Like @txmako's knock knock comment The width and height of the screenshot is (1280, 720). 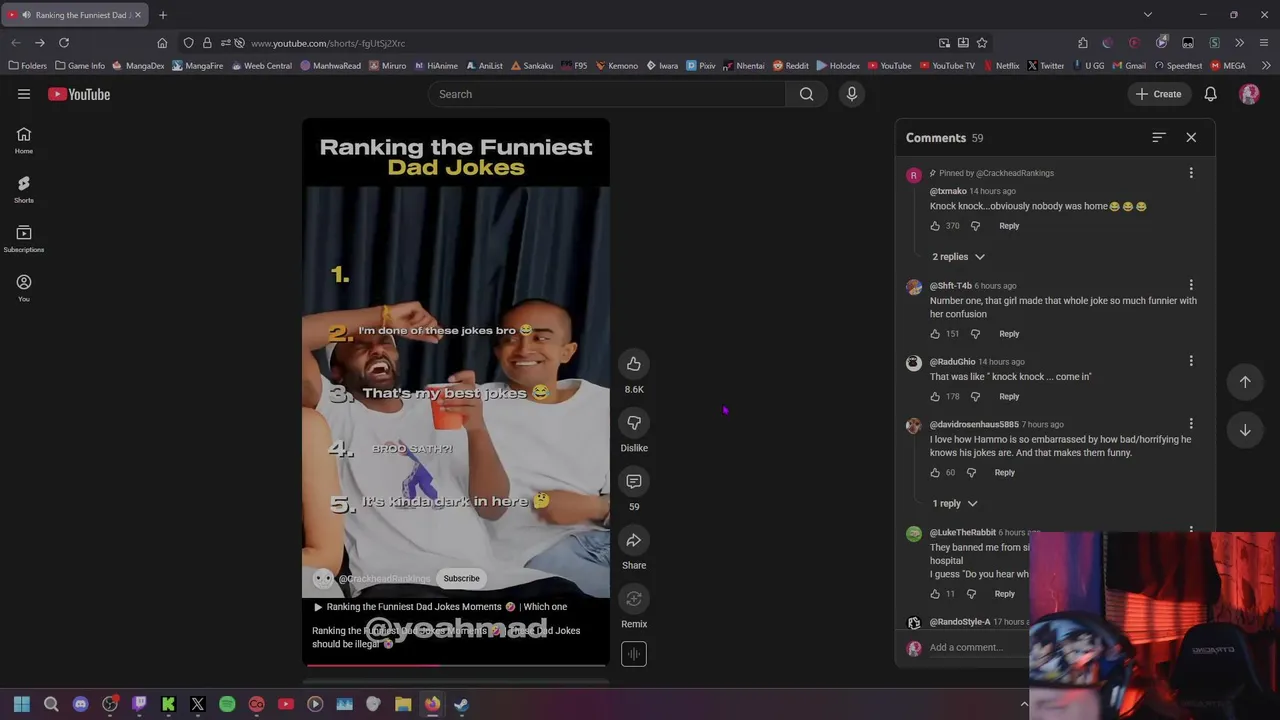click(x=935, y=226)
